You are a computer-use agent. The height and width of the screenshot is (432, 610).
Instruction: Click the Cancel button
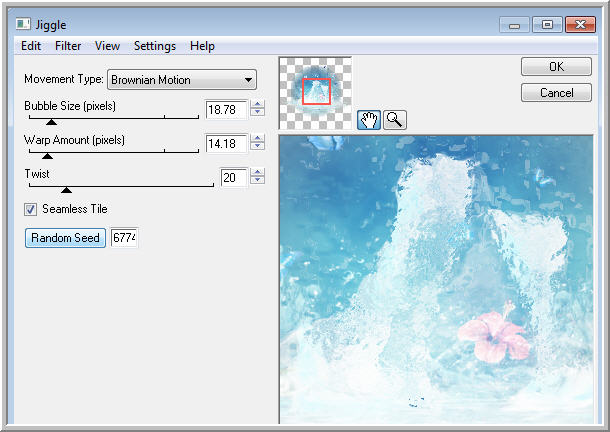(x=556, y=93)
